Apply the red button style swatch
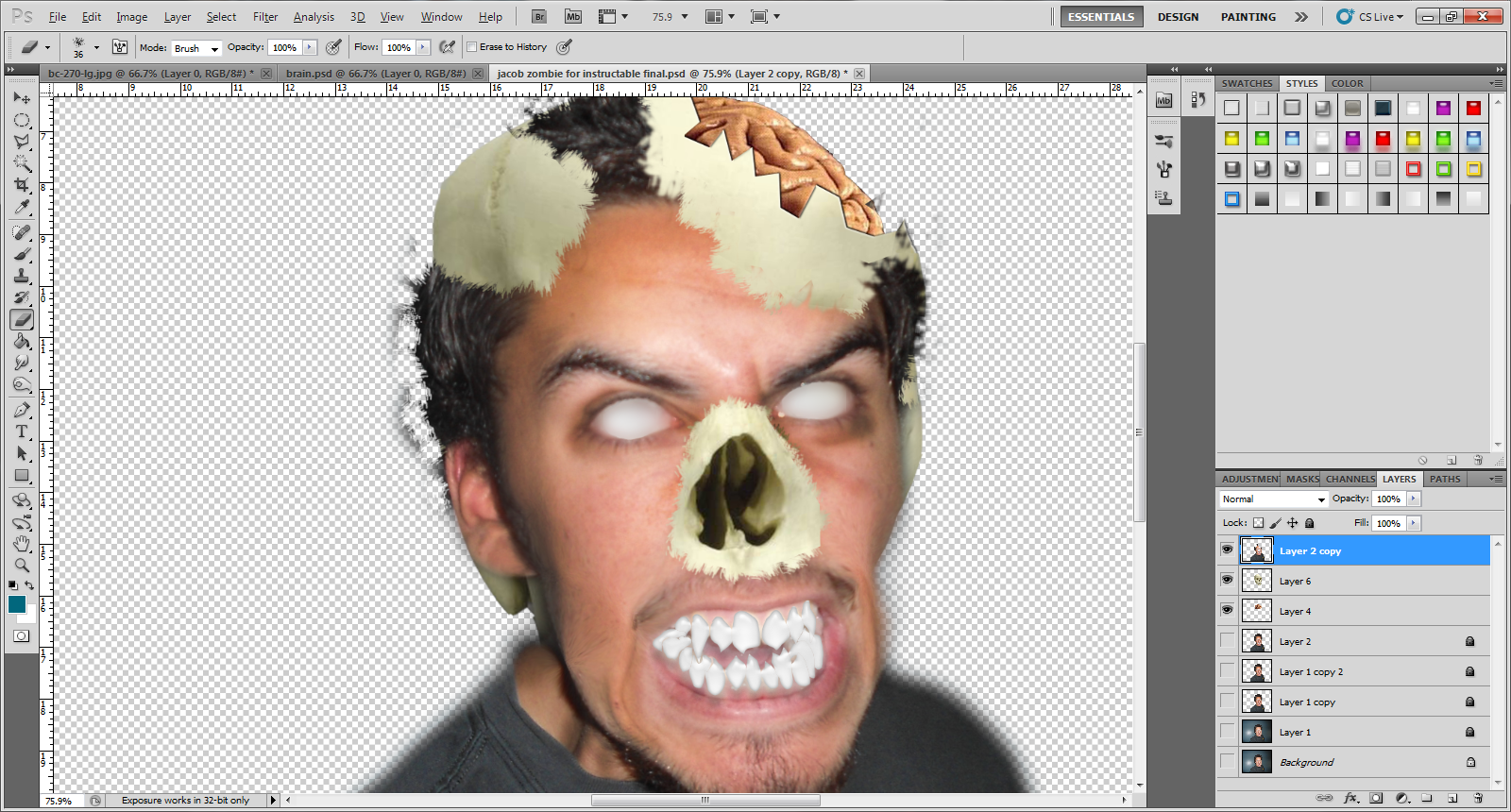Image resolution: width=1511 pixels, height=812 pixels. pos(1473,108)
